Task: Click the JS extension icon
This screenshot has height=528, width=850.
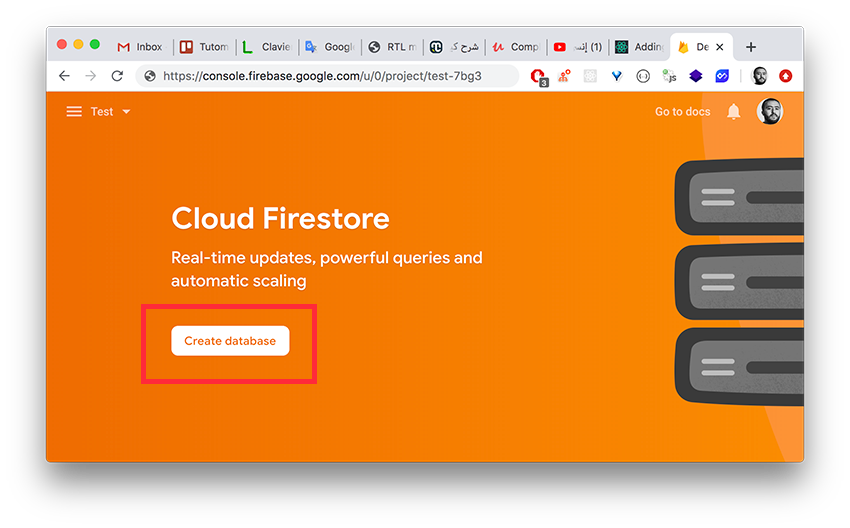Action: [669, 76]
